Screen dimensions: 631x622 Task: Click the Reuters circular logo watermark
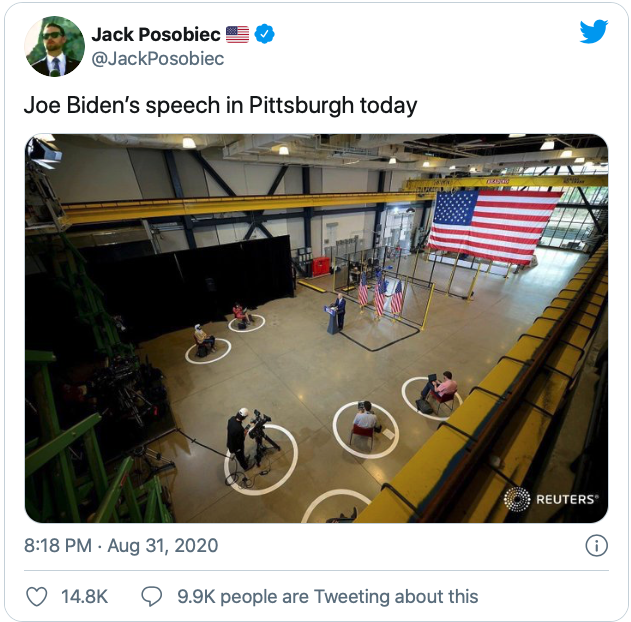[x=517, y=499]
